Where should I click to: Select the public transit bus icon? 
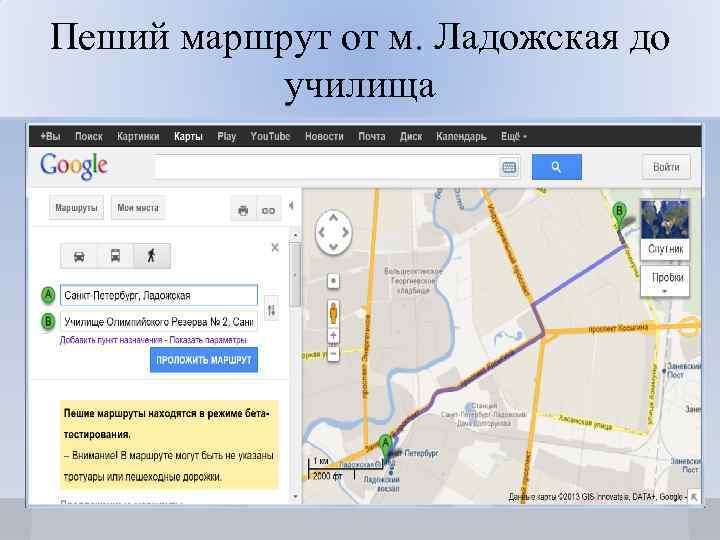click(x=115, y=256)
